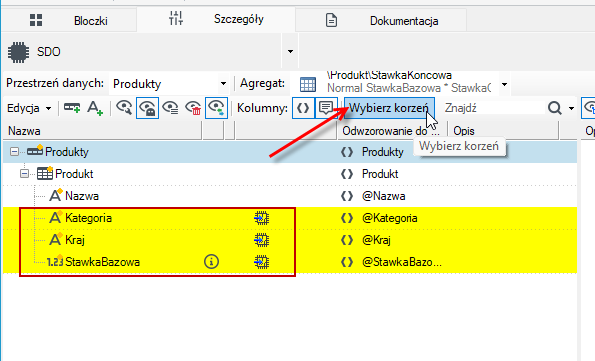The width and height of the screenshot is (595, 361).
Task: Click the Kategoria text type A icon
Action: (55, 218)
